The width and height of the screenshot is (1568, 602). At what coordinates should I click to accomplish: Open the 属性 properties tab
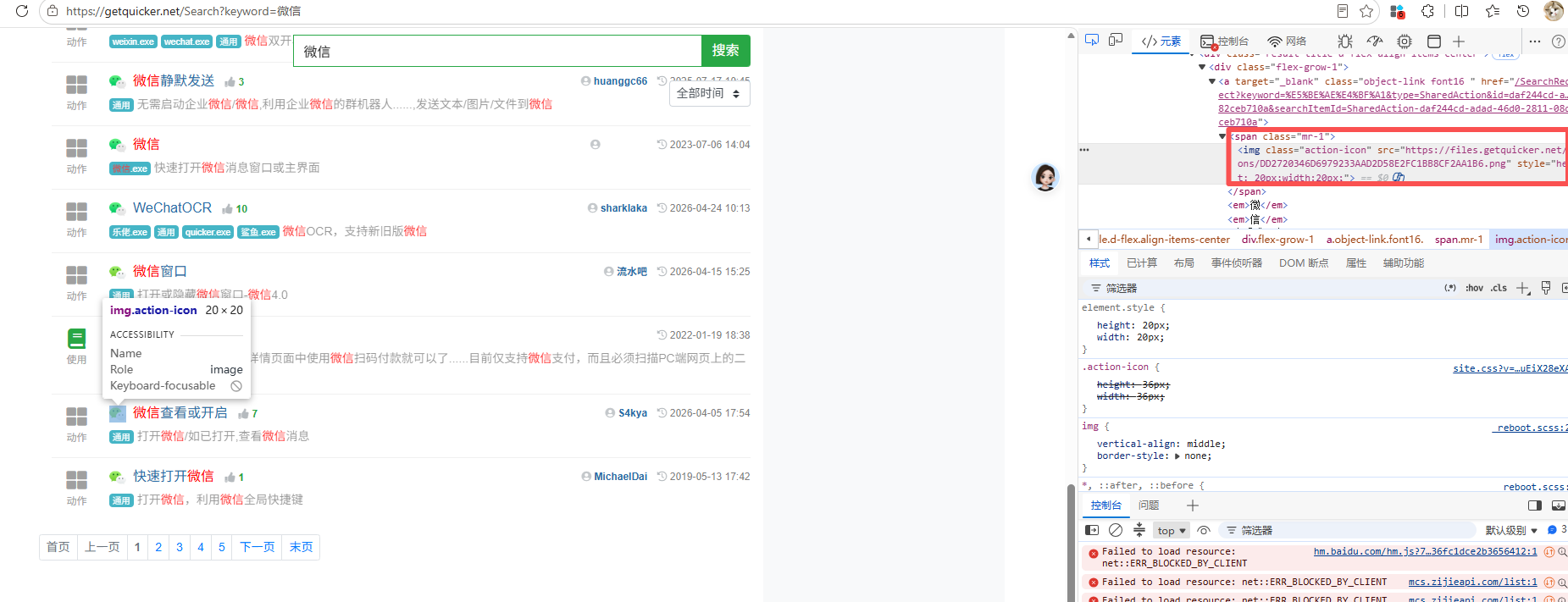click(x=1356, y=263)
